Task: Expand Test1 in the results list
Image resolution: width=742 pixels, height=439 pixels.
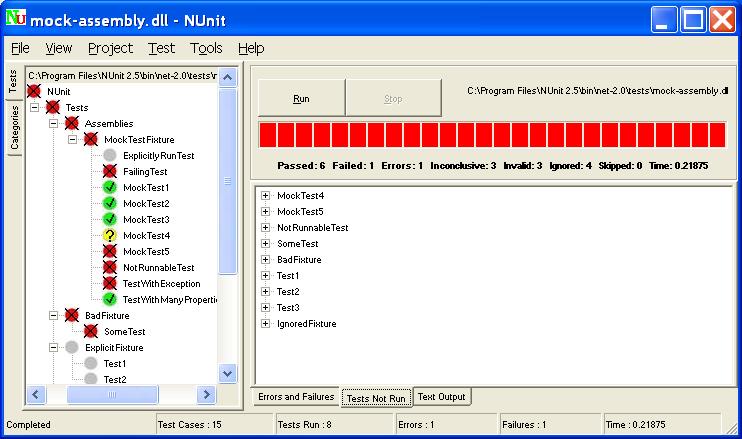Action: coord(265,275)
